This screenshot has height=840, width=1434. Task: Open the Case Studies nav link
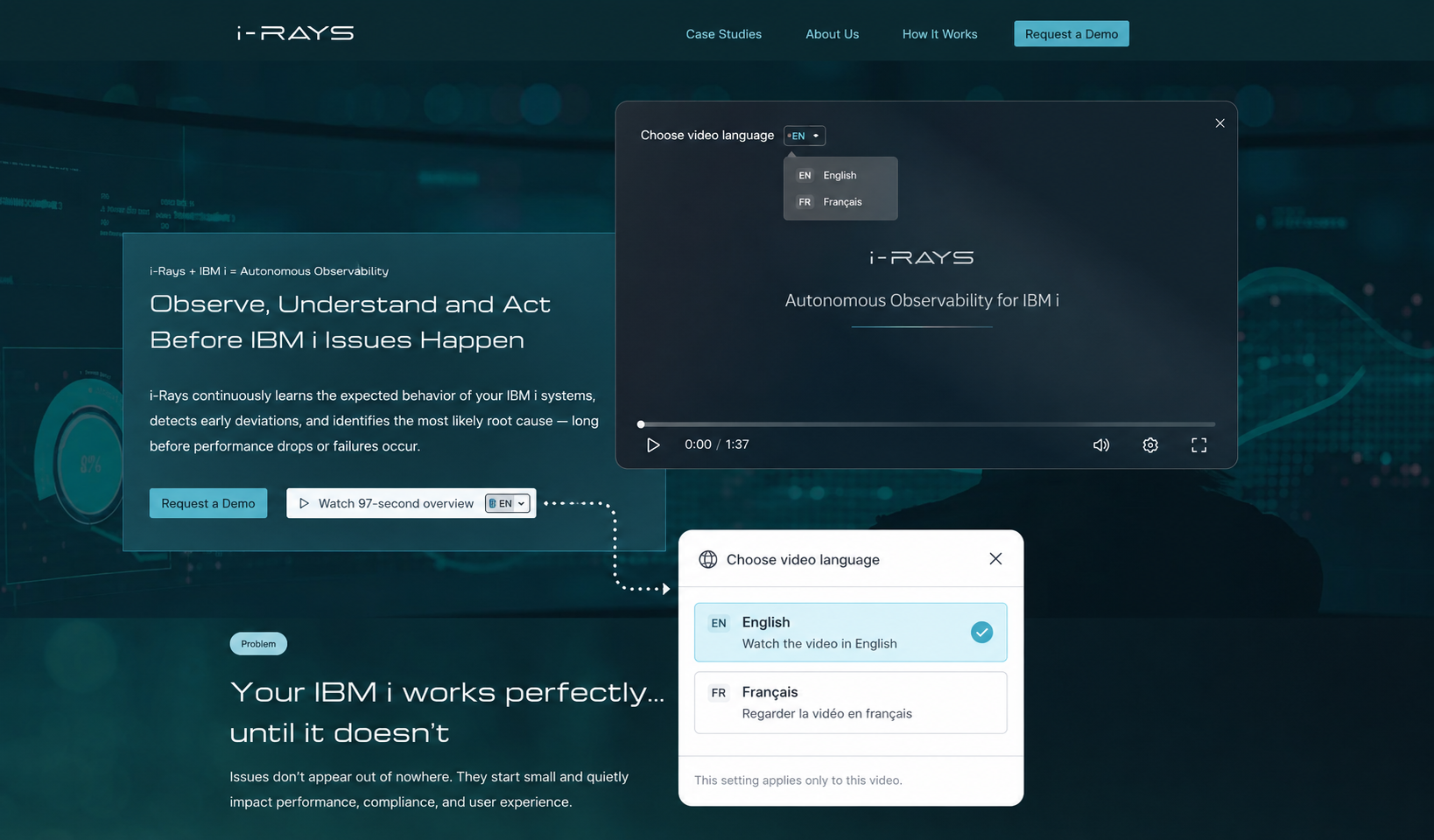(723, 34)
